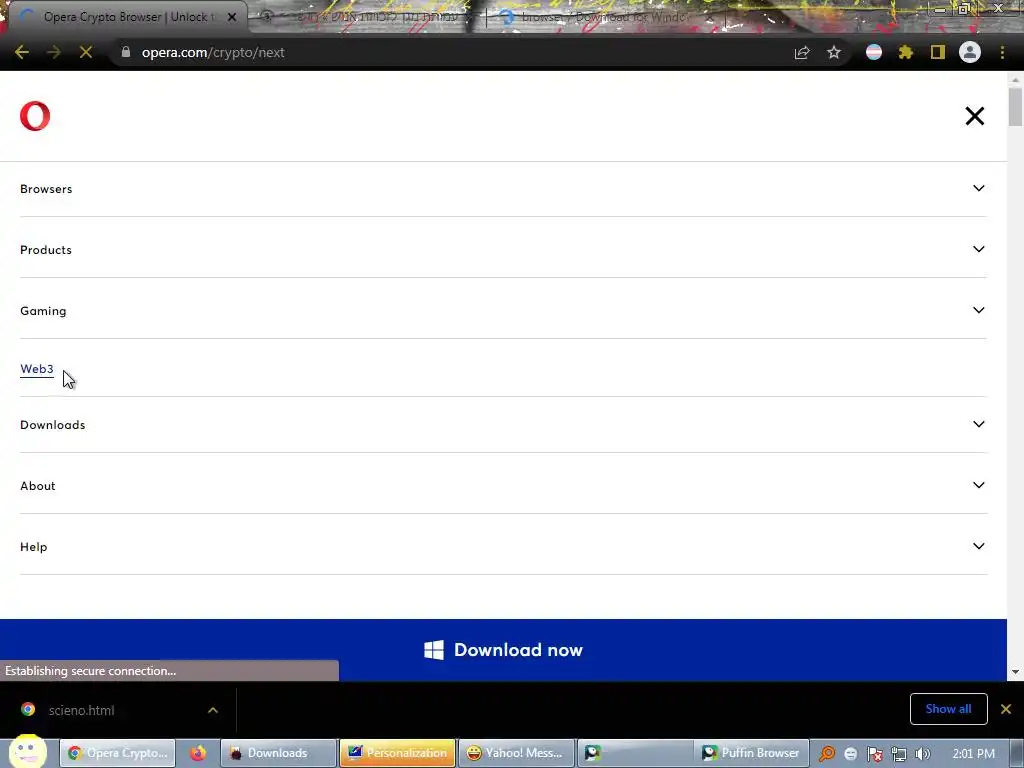Click the forward navigation arrow
This screenshot has height=768, width=1024.
click(x=54, y=52)
